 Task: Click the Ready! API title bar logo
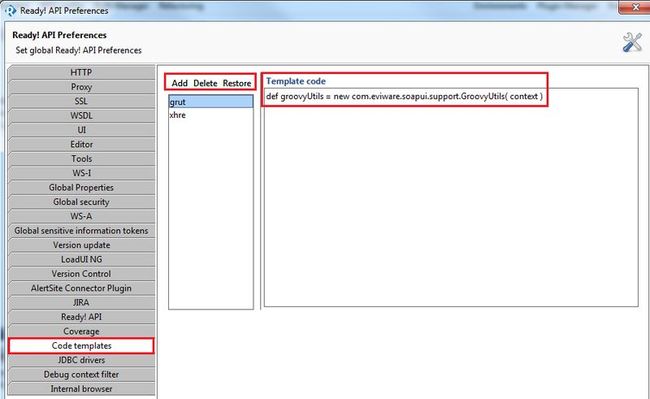click(10, 10)
